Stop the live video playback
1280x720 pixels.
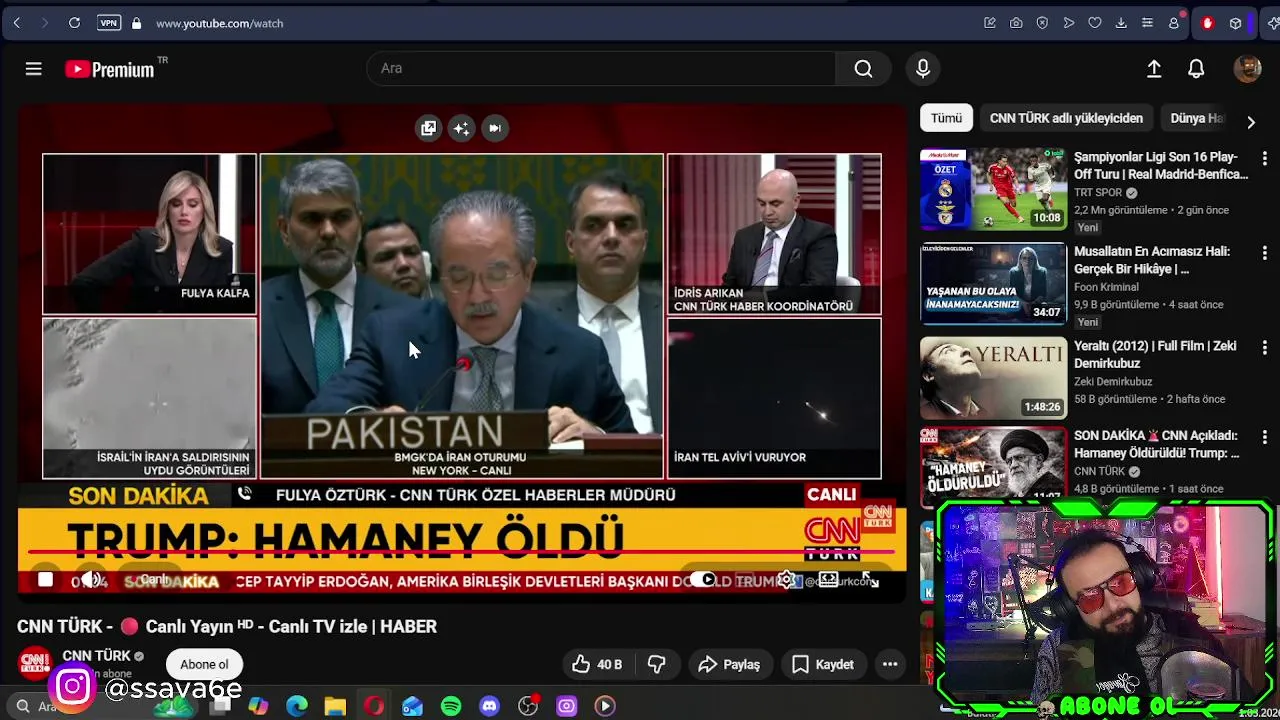coord(45,580)
